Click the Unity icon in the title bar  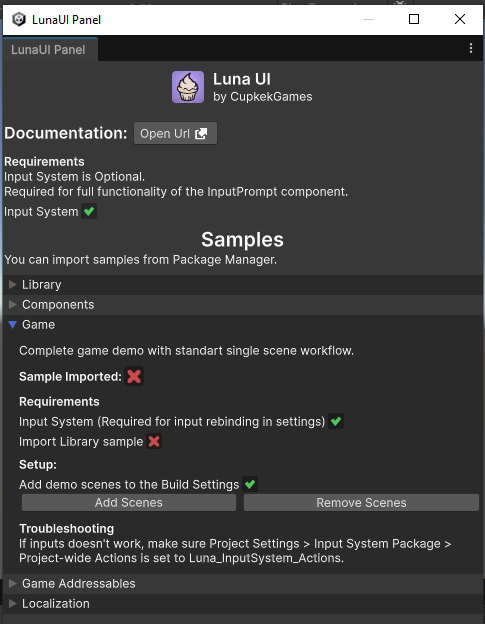19,19
